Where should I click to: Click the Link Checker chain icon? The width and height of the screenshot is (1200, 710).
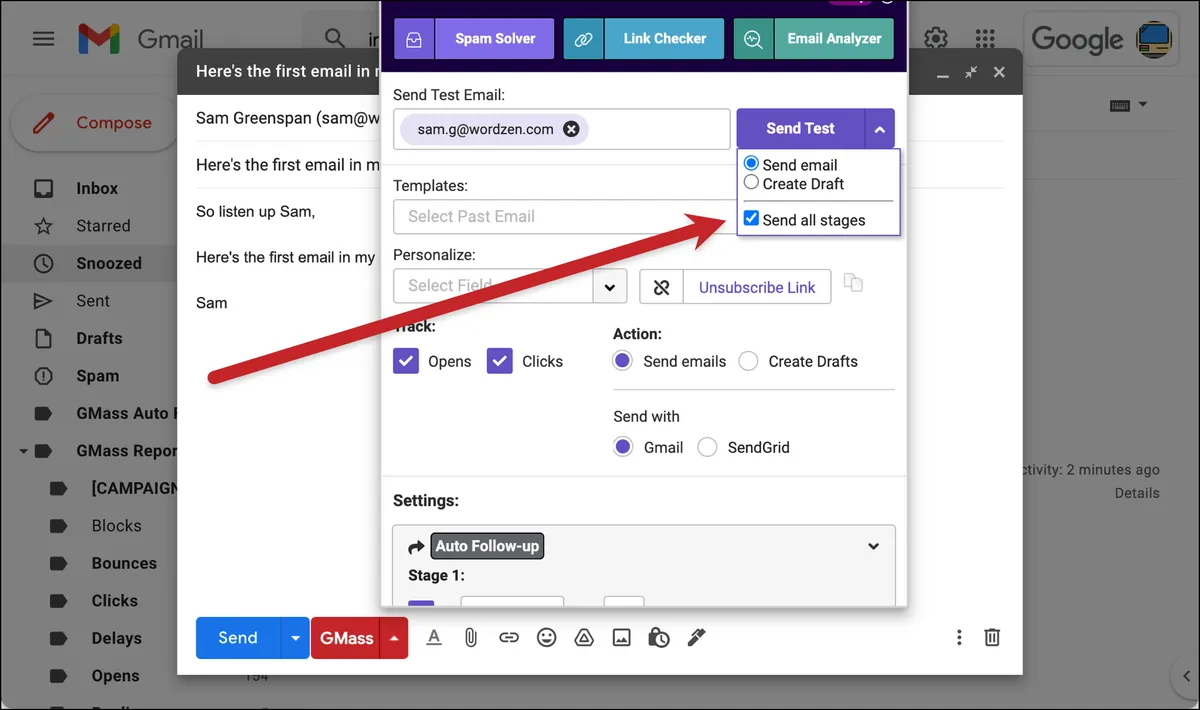[584, 39]
